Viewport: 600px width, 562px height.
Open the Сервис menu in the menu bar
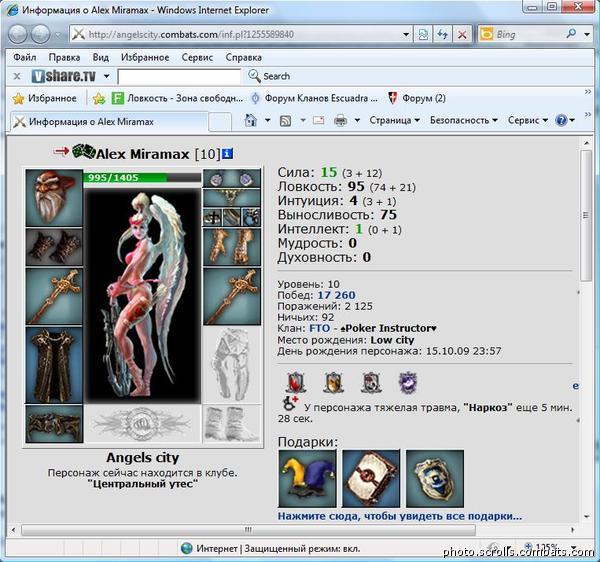[197, 57]
